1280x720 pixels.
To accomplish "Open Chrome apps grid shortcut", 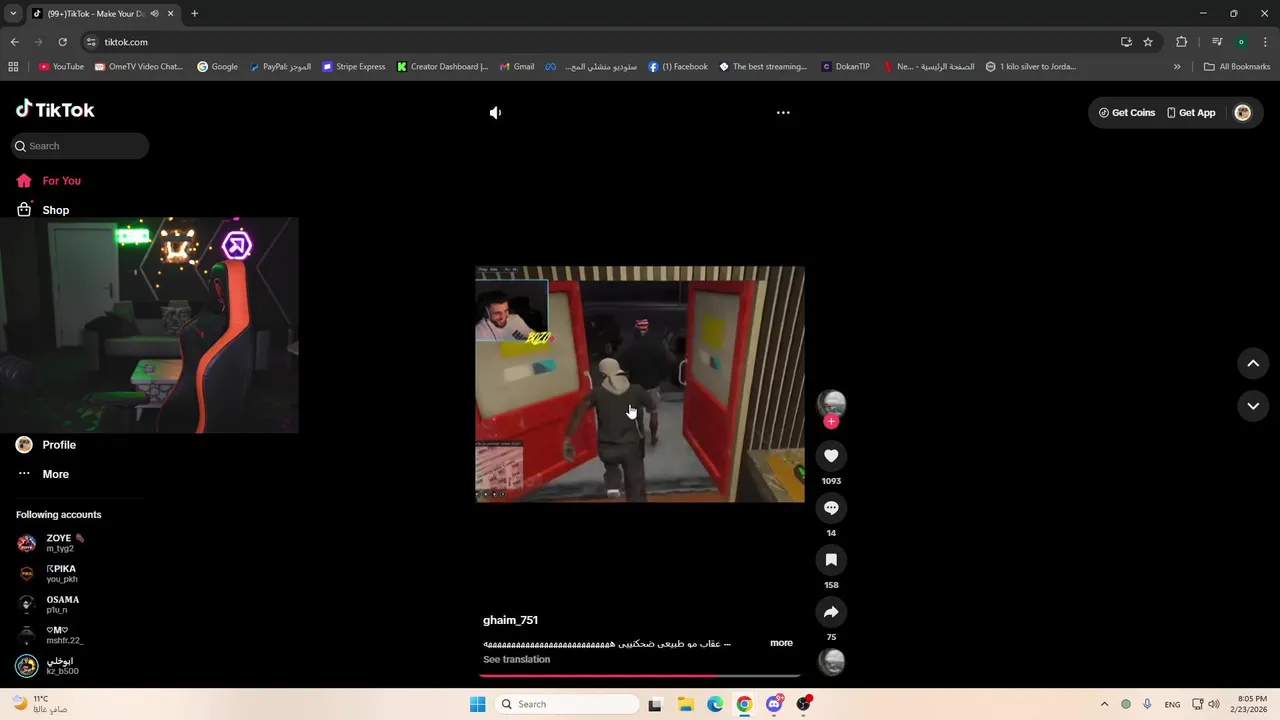I will [x=13, y=67].
